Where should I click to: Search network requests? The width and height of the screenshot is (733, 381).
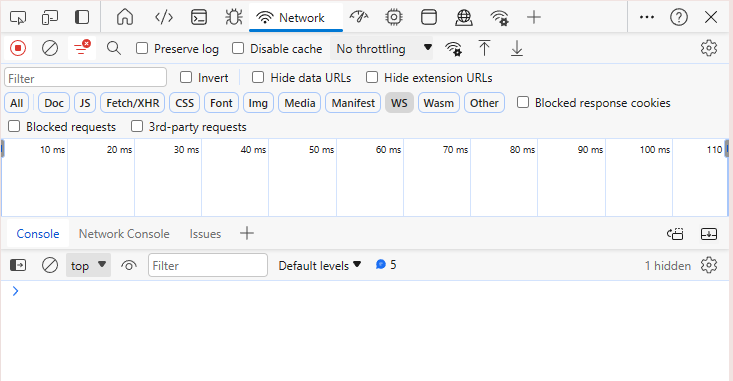(114, 48)
